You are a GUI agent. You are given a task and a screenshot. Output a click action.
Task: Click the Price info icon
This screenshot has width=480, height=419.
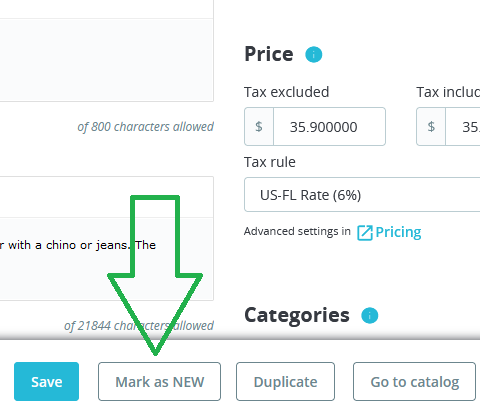(x=314, y=54)
